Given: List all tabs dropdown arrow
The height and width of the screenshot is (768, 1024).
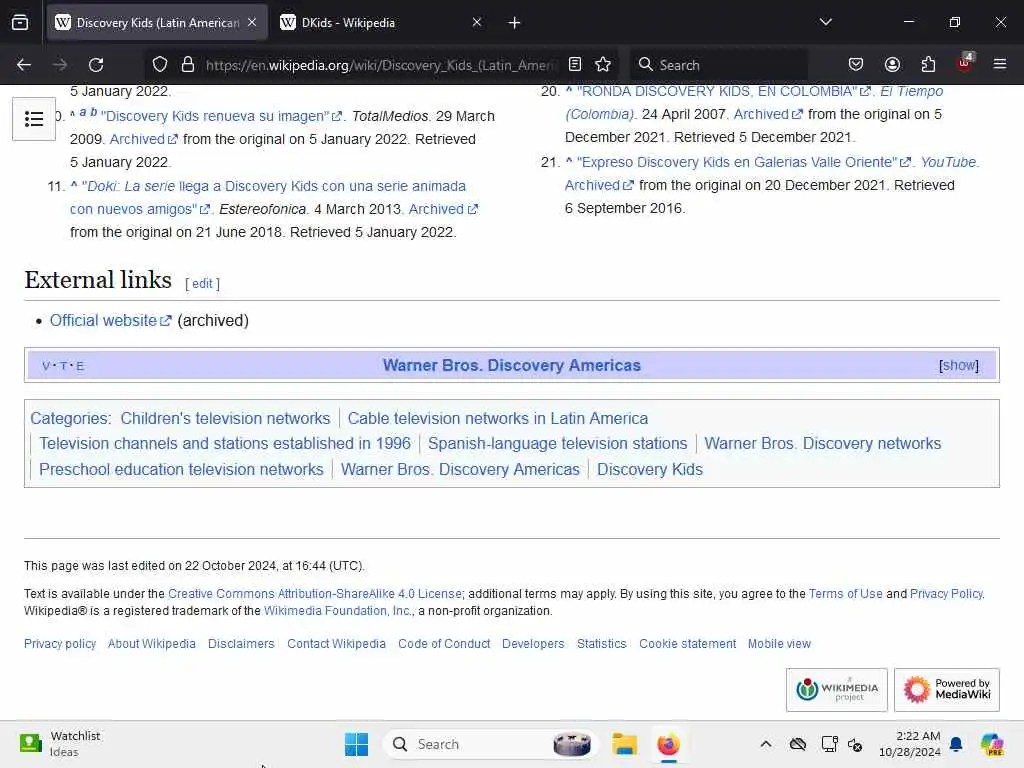Looking at the screenshot, I should pyautogui.click(x=825, y=22).
